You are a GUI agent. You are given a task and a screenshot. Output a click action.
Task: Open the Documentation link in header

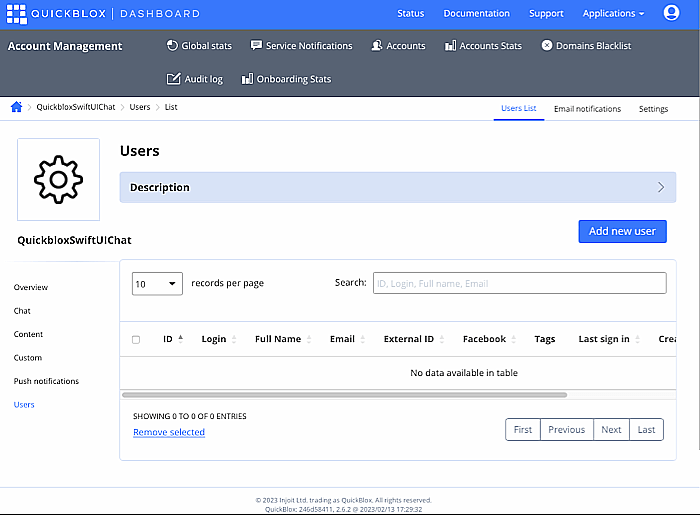[476, 13]
